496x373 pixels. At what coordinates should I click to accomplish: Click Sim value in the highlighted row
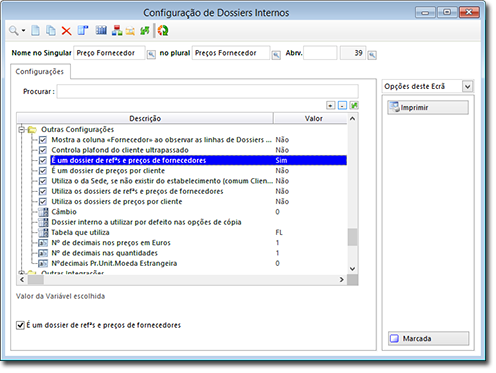[x=281, y=160]
